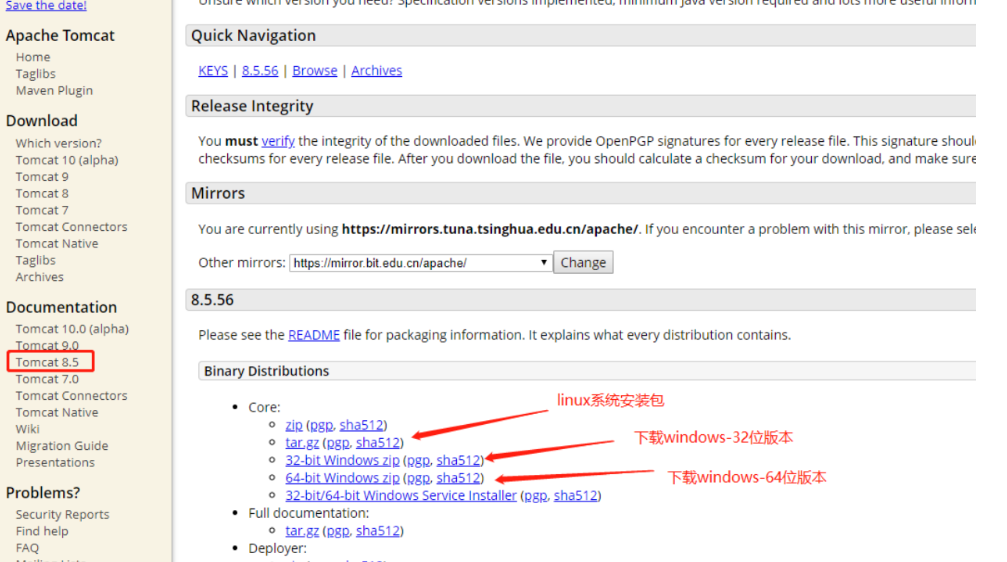Image resolution: width=1007 pixels, height=562 pixels.
Task: Download the 64-bit Windows zip
Action: click(x=342, y=478)
